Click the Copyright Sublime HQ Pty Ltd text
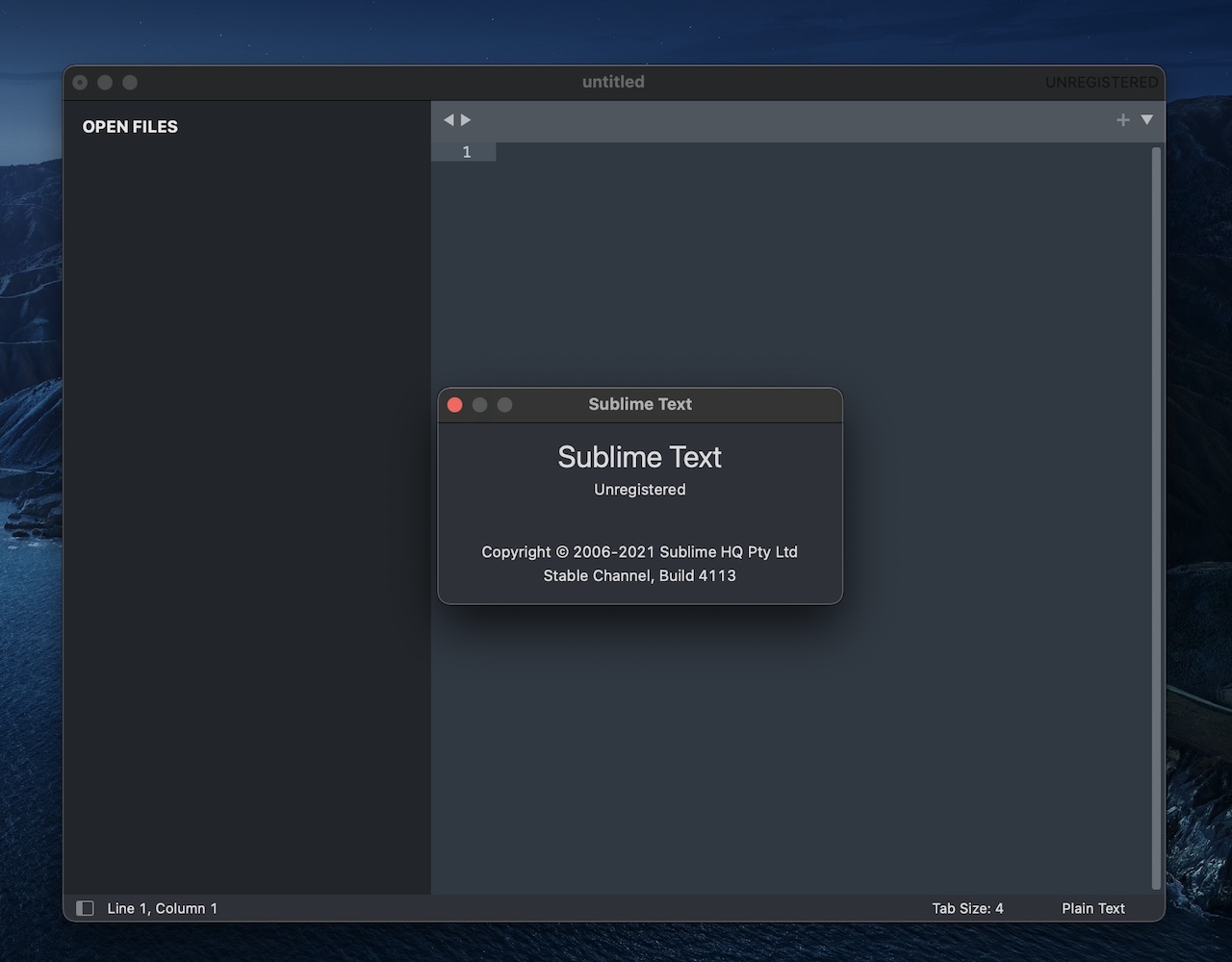 point(640,552)
